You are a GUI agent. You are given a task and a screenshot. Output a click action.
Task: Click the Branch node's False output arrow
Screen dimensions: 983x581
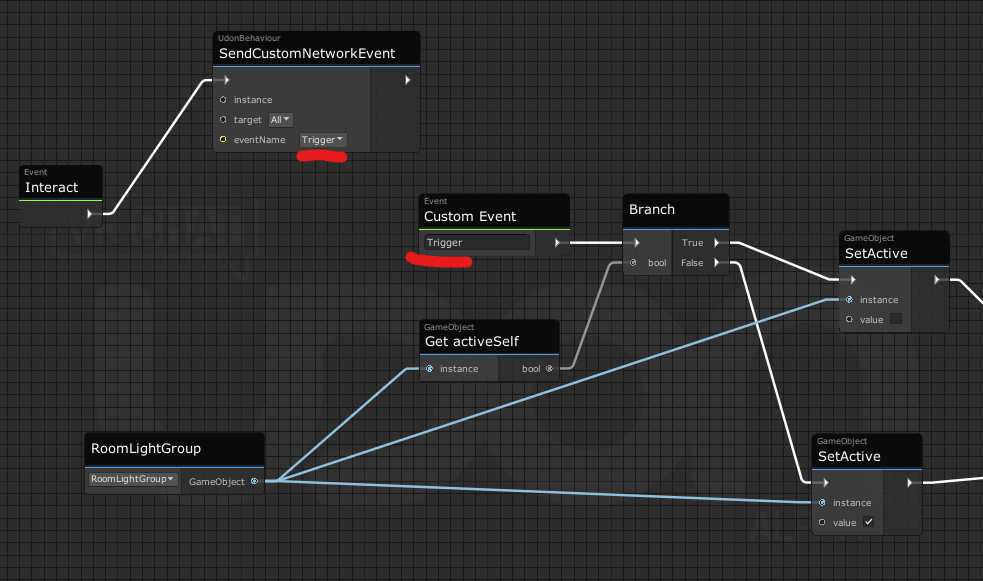click(x=717, y=263)
